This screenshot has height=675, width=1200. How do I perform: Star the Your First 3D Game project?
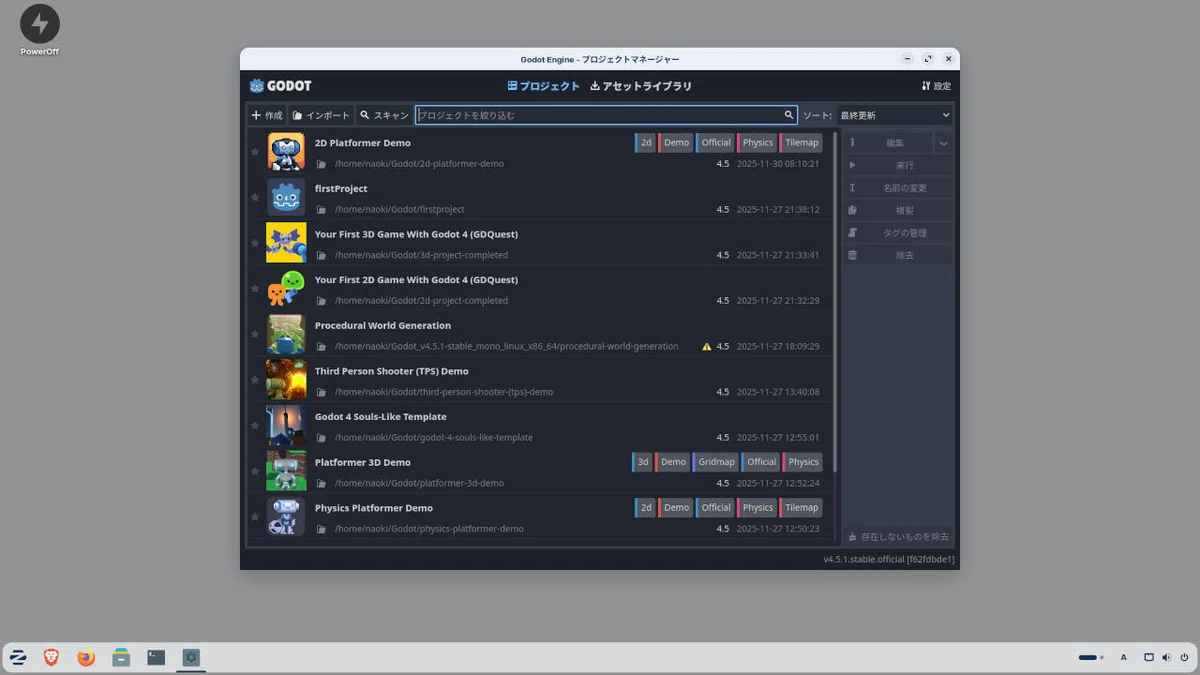[255, 243]
